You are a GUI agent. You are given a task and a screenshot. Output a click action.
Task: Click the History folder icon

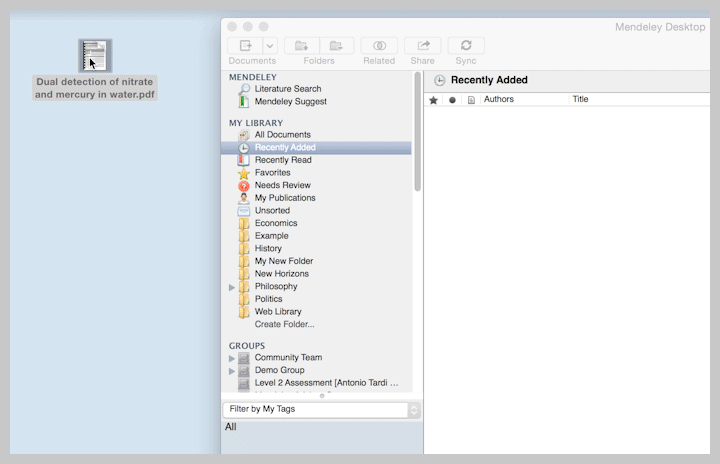[244, 249]
